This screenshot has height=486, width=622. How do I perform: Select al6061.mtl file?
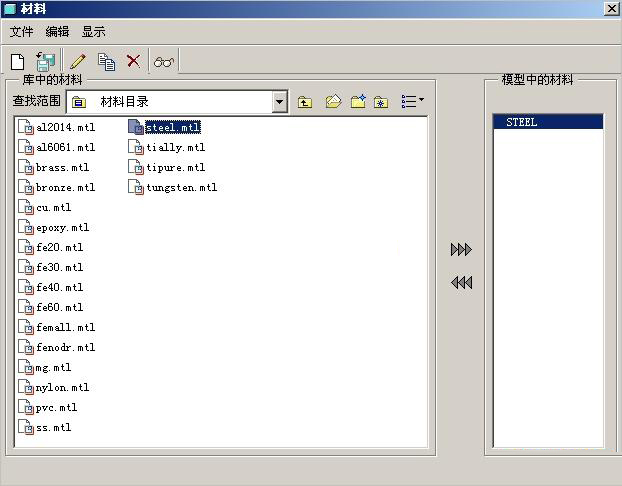pos(57,147)
